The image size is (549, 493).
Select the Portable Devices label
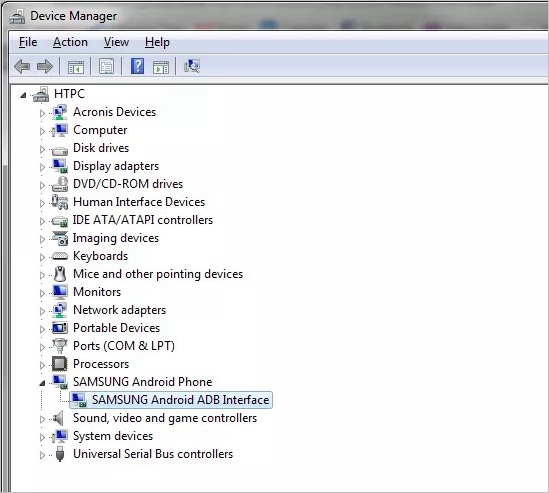point(117,328)
